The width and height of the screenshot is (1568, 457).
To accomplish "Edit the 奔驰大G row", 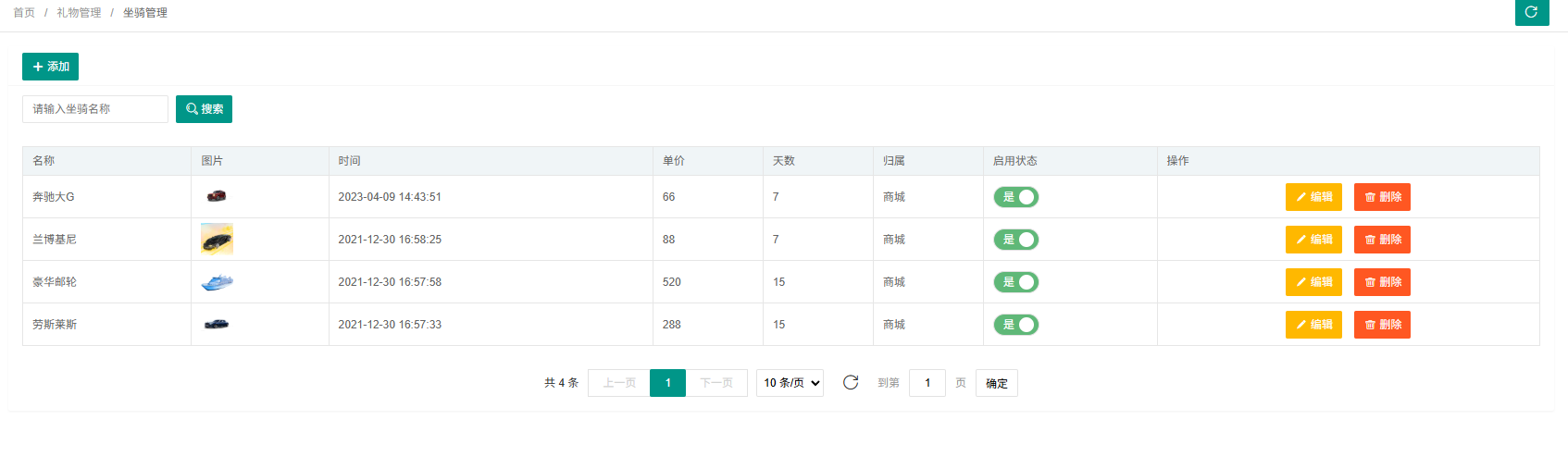I will click(x=1313, y=197).
